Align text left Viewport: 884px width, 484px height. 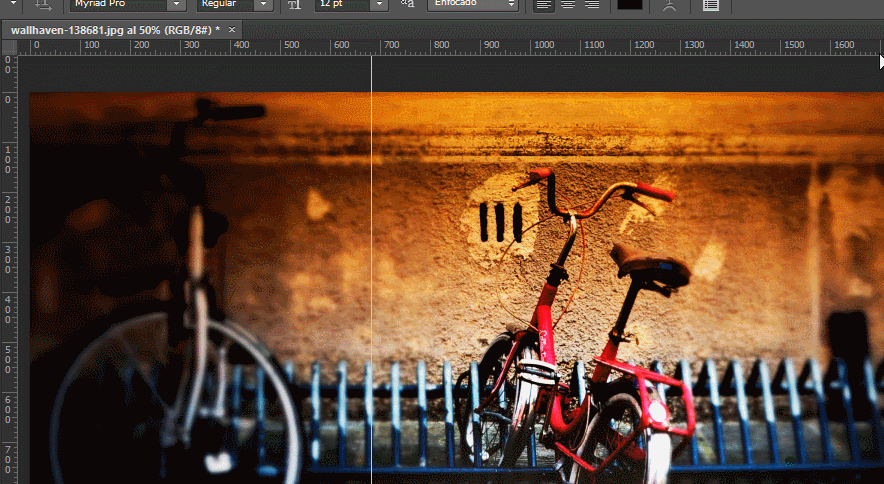coord(544,5)
